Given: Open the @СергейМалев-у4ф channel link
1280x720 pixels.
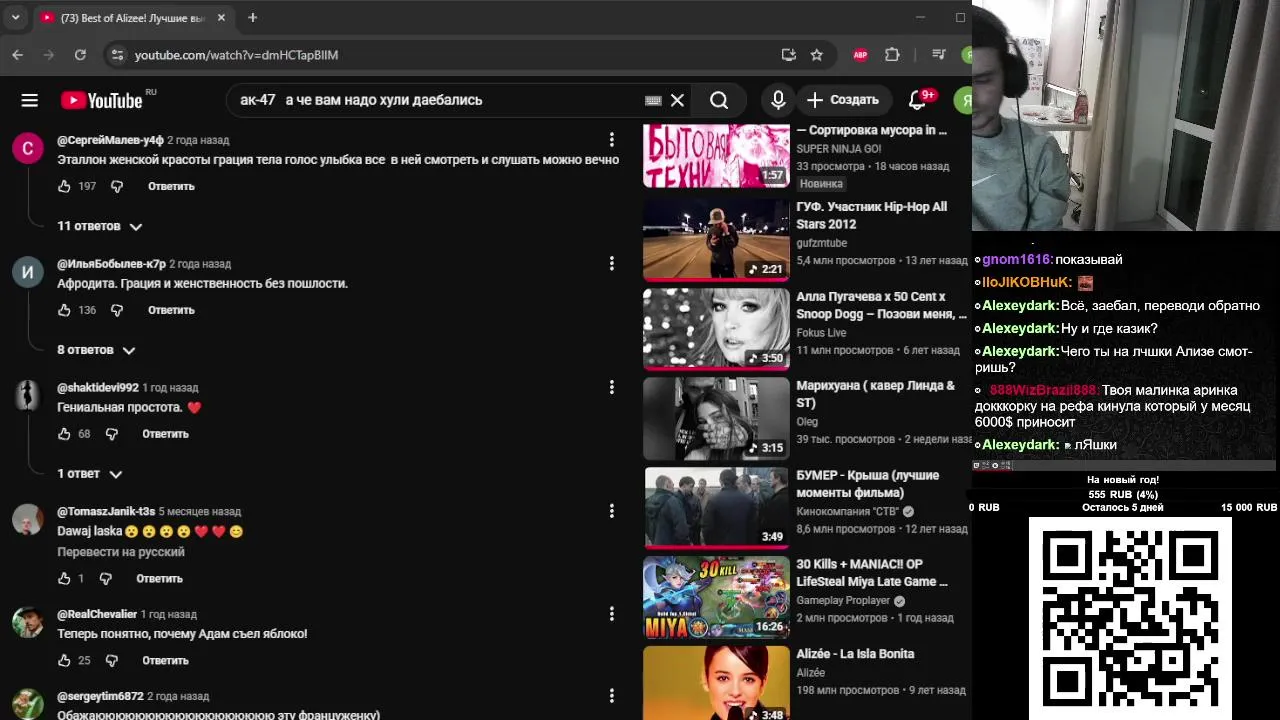Looking at the screenshot, I should tap(110, 140).
